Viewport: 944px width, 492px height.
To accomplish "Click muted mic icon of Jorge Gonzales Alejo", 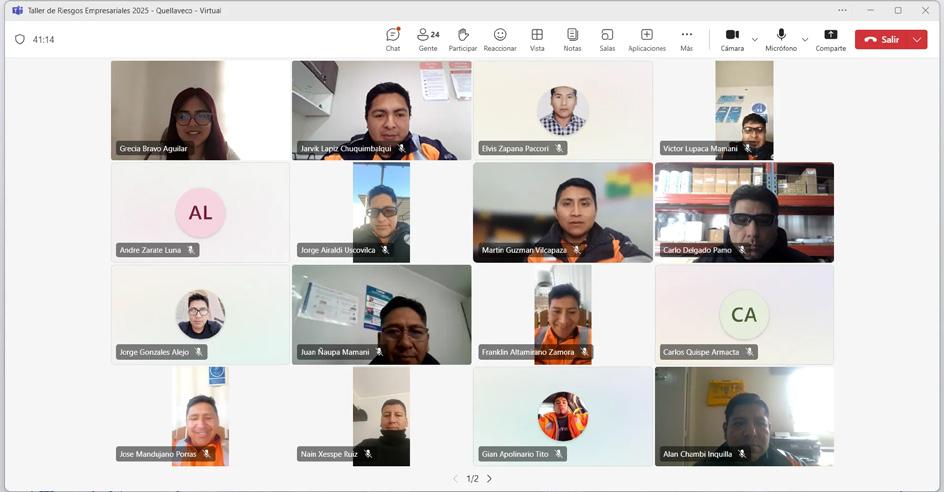I will tap(199, 352).
